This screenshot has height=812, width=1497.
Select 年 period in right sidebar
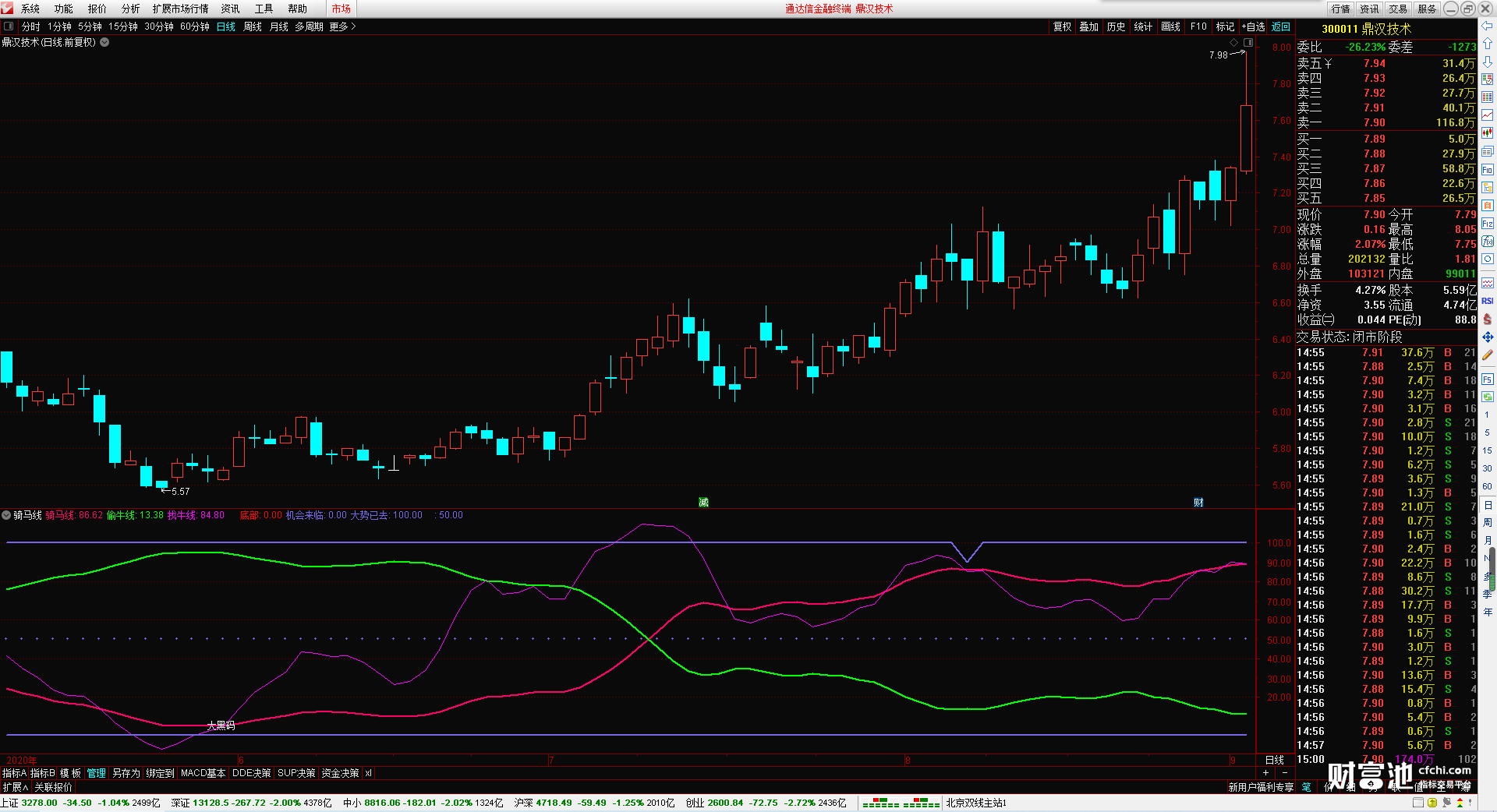[x=1487, y=612]
